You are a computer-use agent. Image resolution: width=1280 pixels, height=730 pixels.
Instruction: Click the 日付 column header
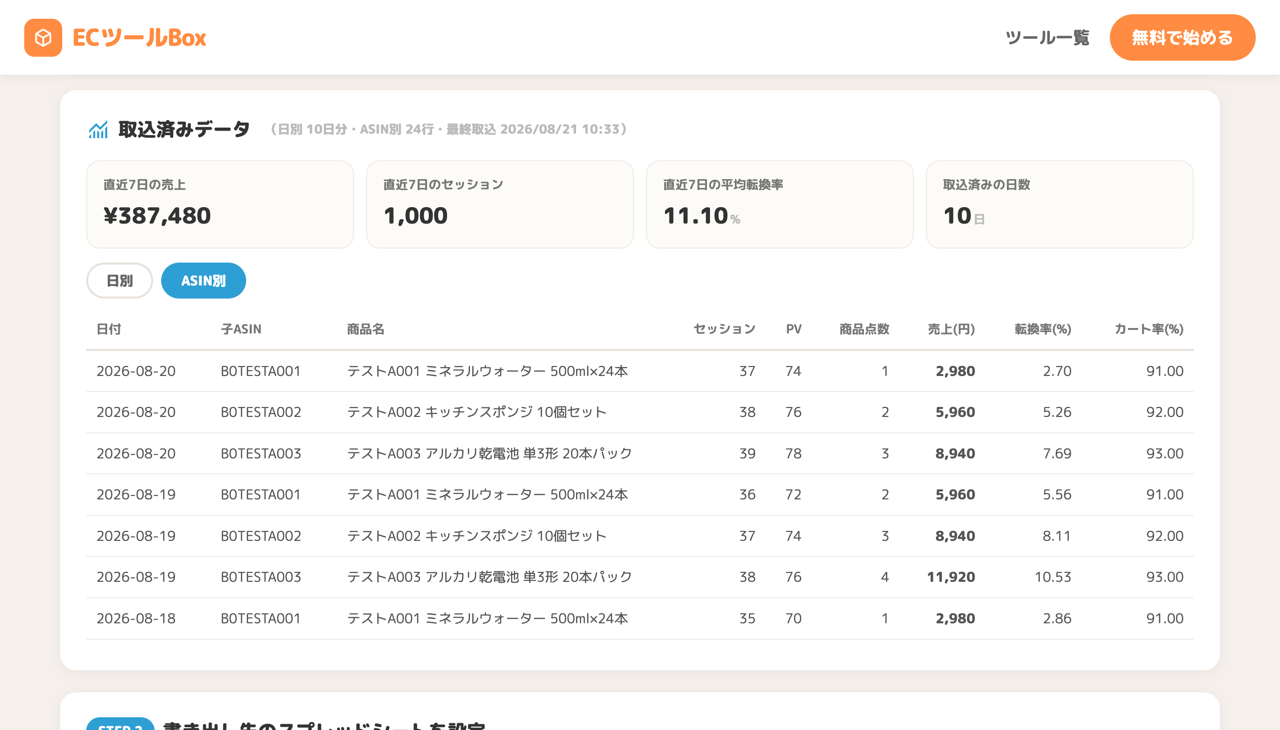pos(109,329)
